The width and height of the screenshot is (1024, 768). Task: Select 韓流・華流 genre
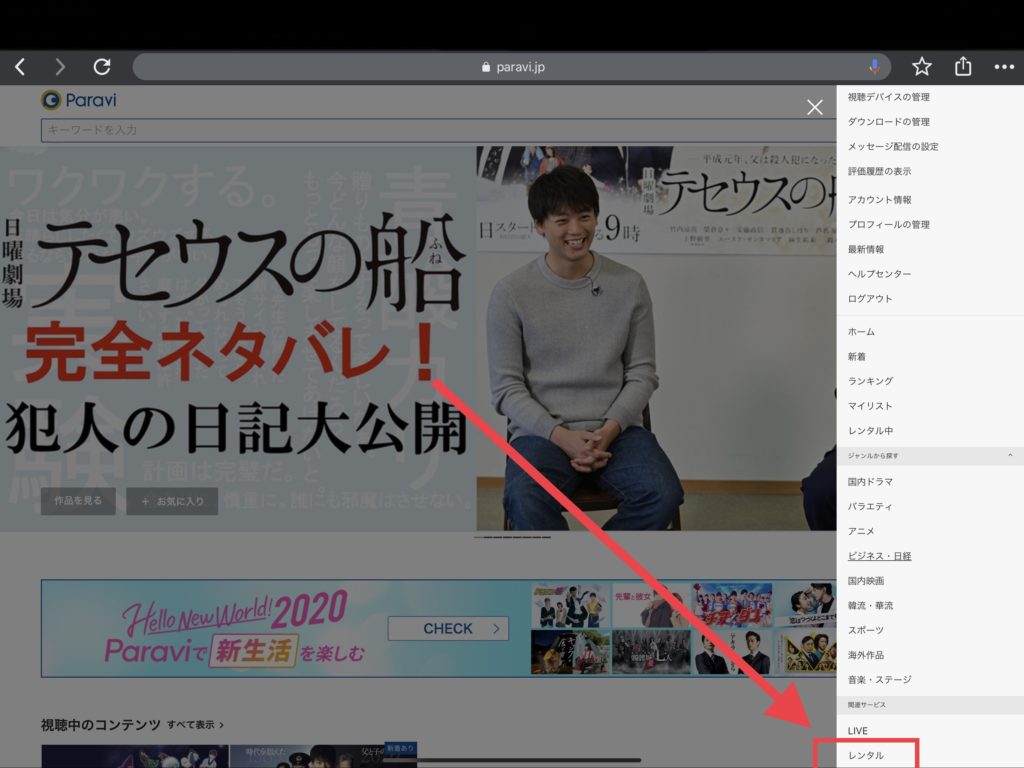(870, 606)
